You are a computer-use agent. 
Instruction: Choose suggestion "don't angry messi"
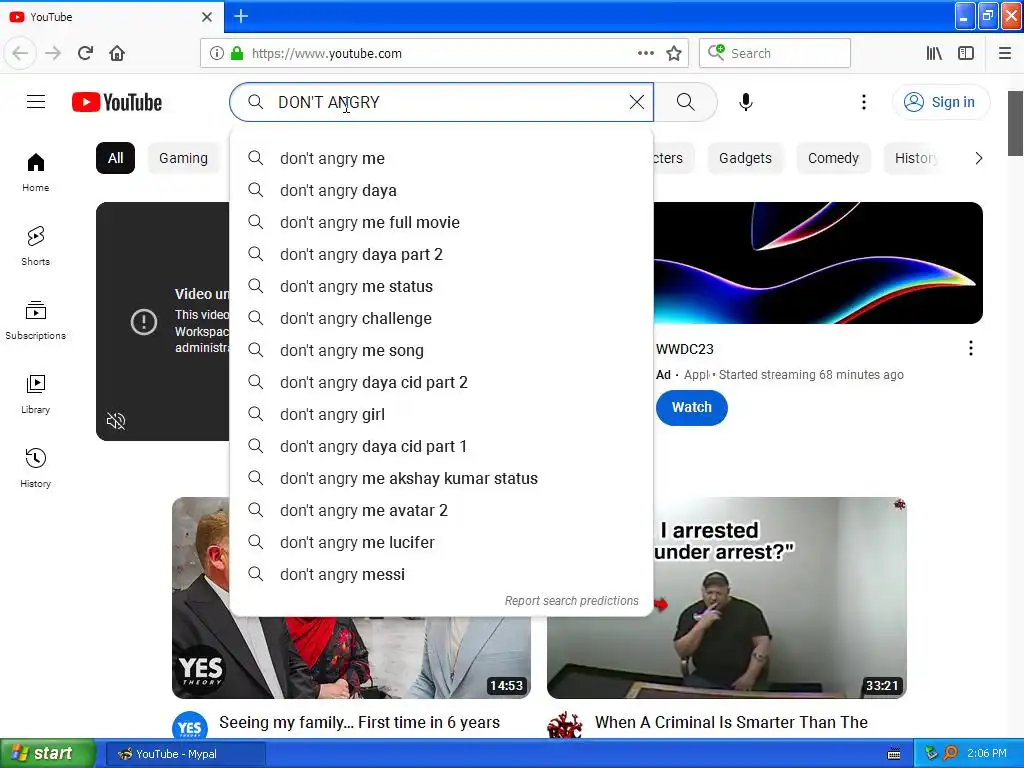pos(441,574)
